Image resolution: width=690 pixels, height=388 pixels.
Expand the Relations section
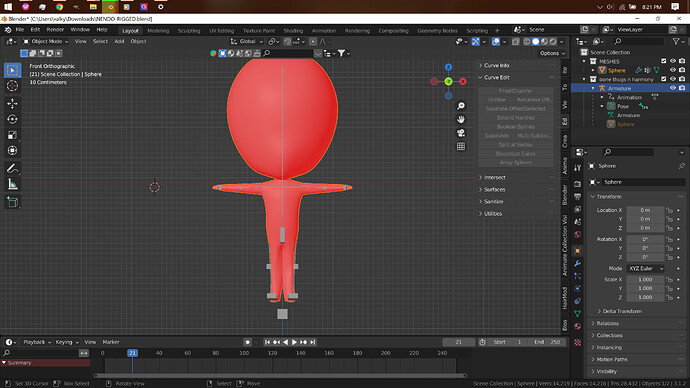(607, 323)
